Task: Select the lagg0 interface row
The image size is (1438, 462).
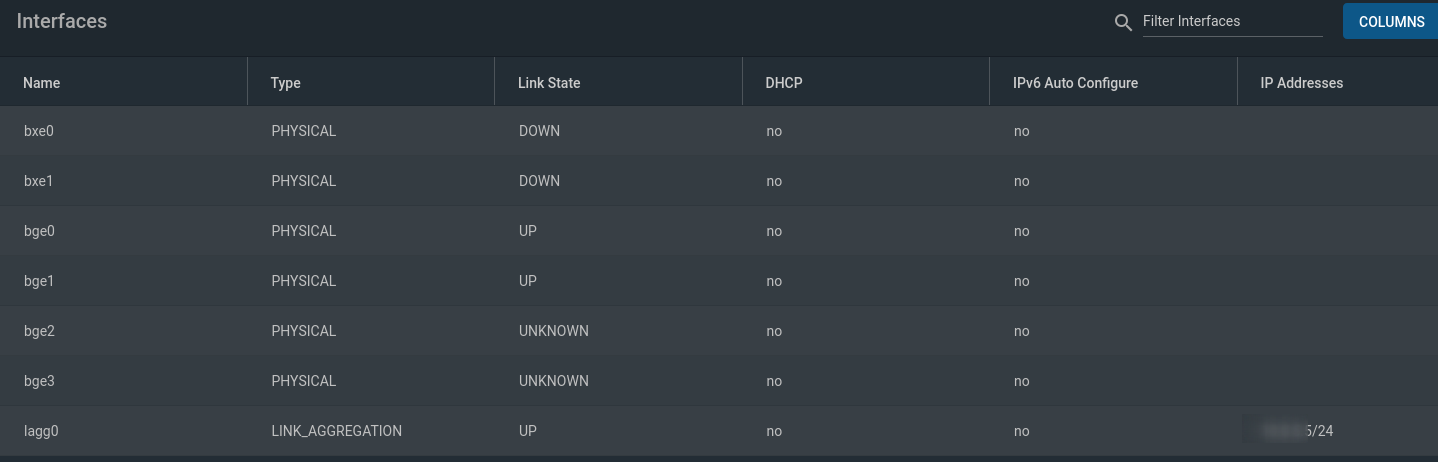Action: pos(719,431)
